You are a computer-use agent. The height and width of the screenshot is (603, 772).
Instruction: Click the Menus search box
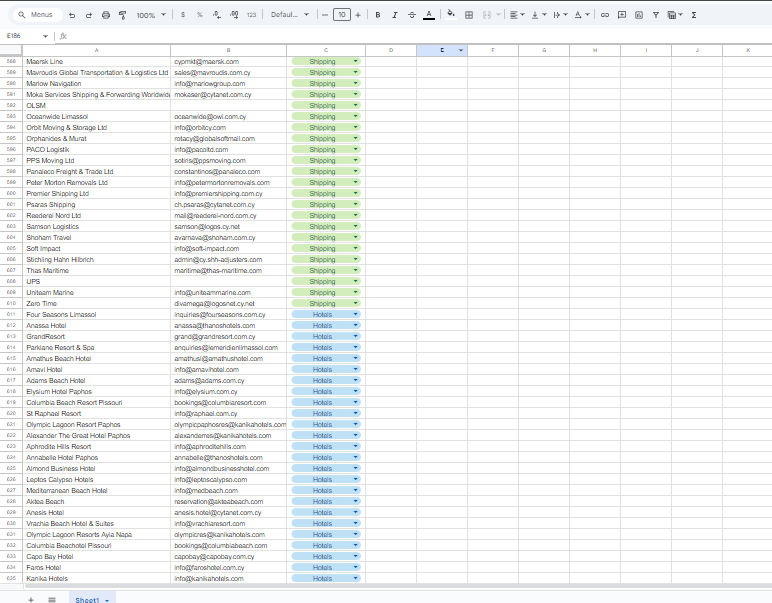tap(36, 15)
